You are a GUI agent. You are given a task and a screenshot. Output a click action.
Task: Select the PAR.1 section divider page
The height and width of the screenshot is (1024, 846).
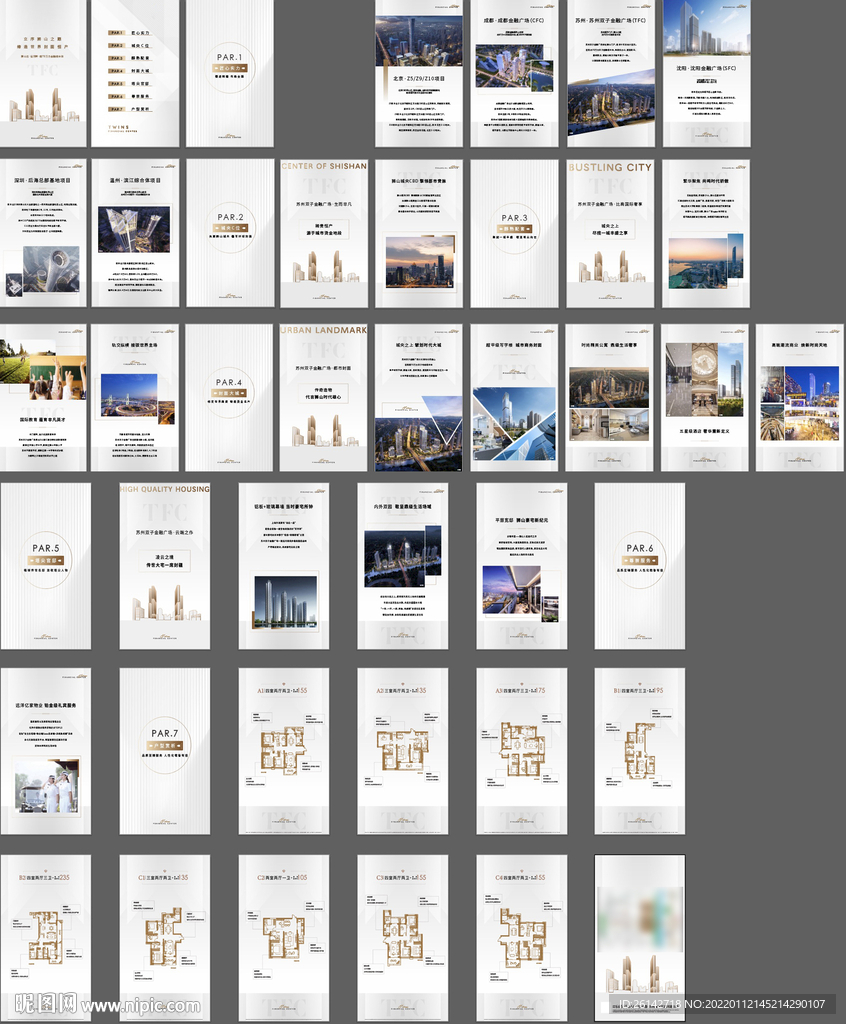(x=230, y=73)
